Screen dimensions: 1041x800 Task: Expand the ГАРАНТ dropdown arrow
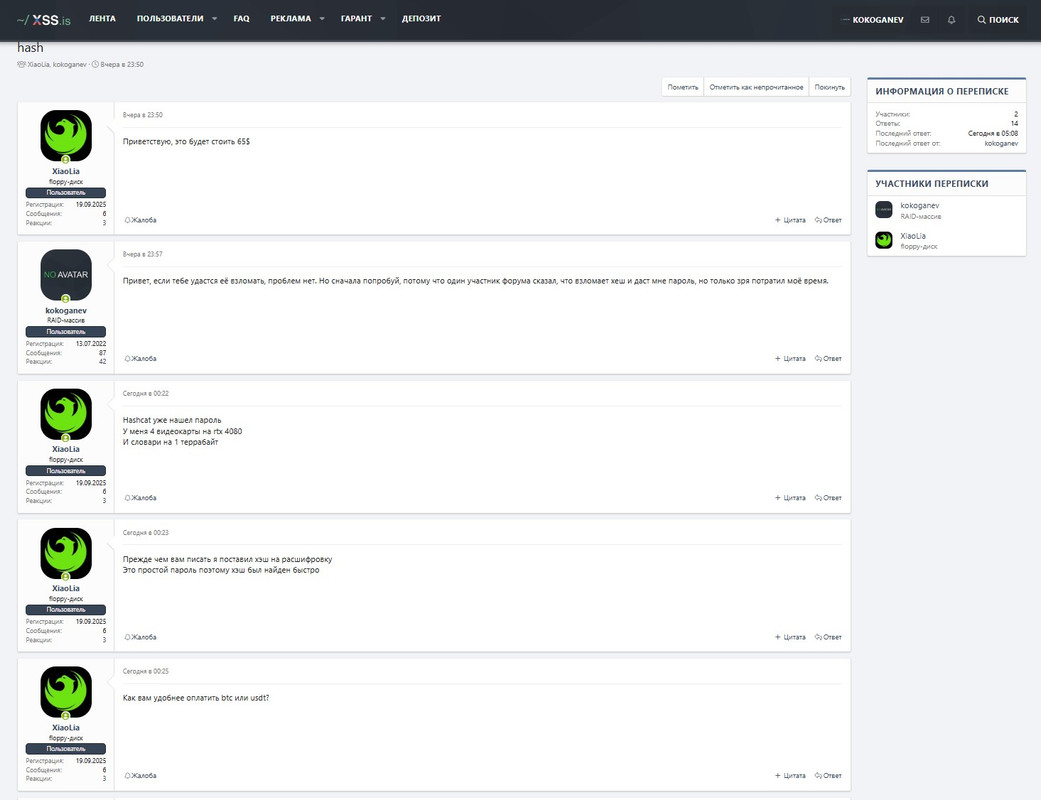[x=383, y=19]
